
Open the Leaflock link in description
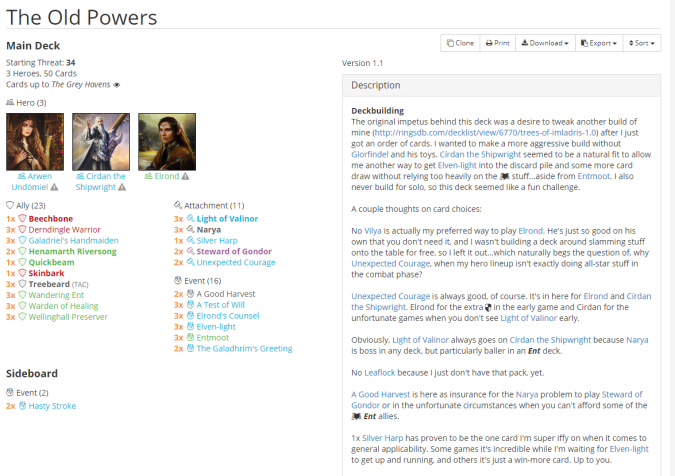point(380,372)
